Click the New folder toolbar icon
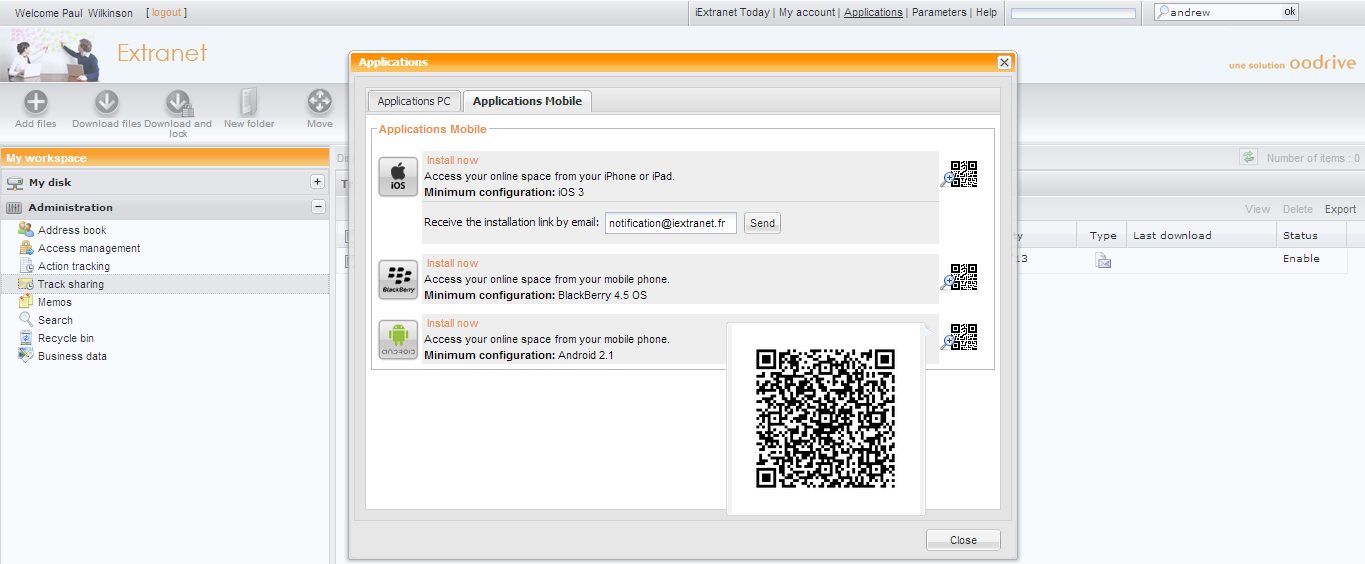Screen dimensions: 1365x564 click(249, 103)
